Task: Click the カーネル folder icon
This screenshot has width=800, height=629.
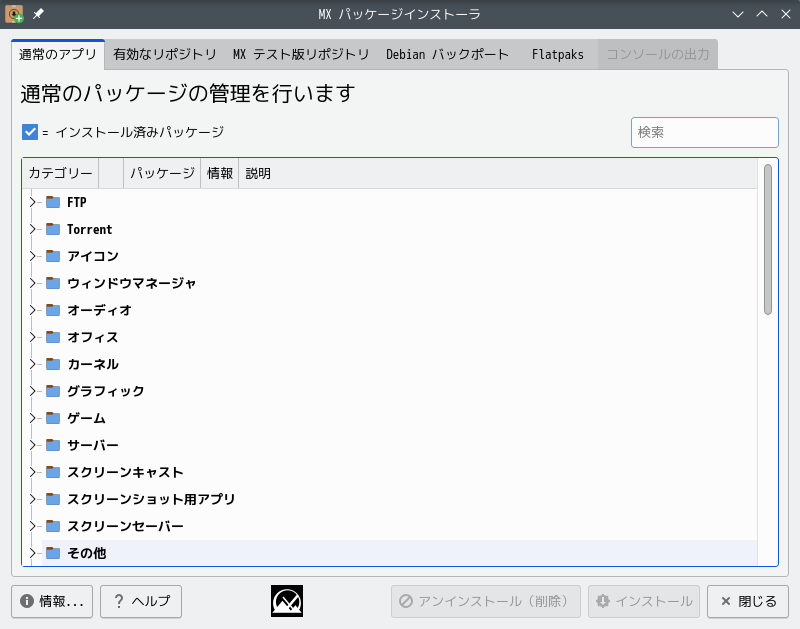Action: click(x=53, y=364)
